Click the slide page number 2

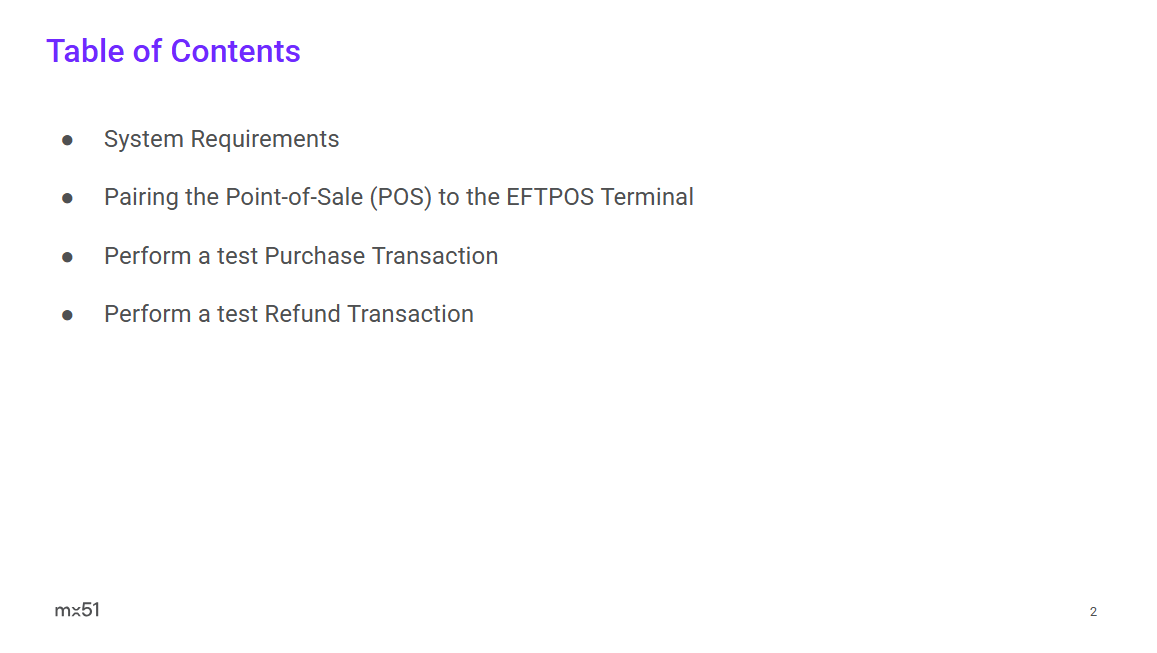tap(1093, 612)
